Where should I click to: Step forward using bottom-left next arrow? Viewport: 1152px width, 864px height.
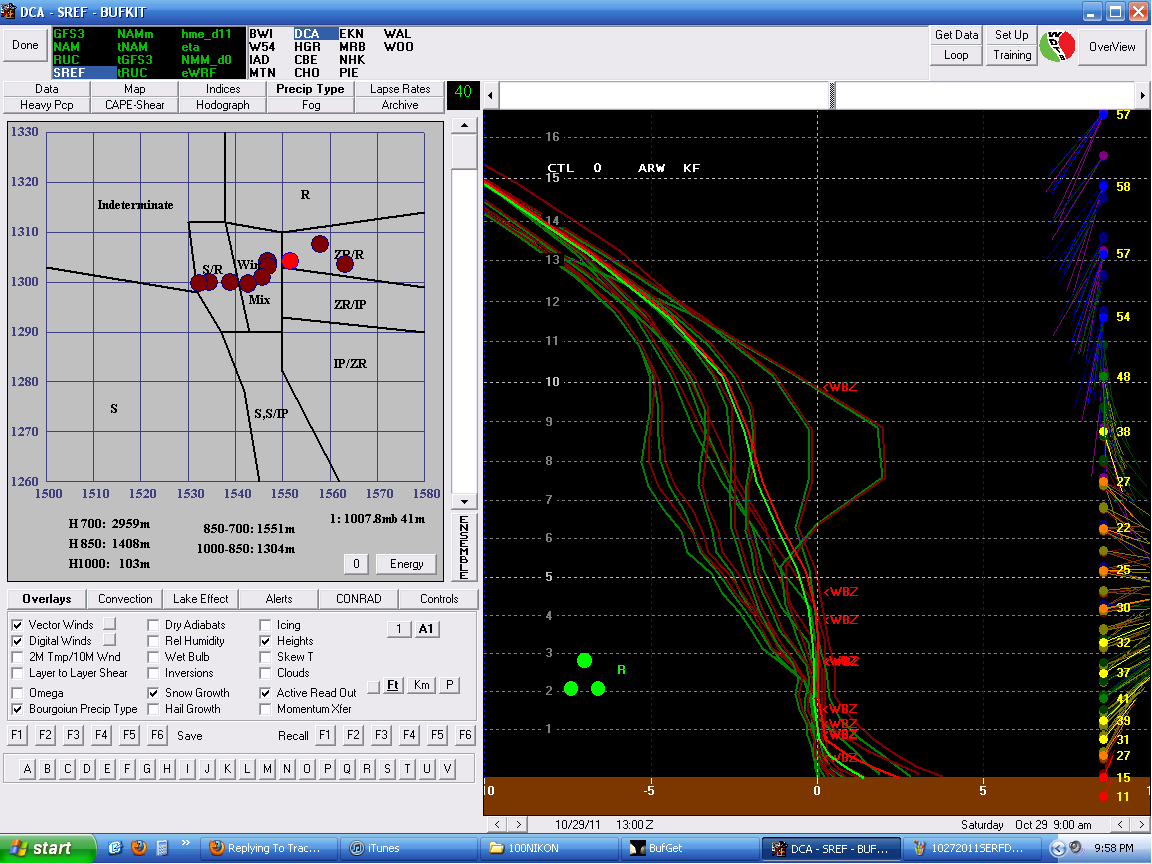click(x=519, y=824)
